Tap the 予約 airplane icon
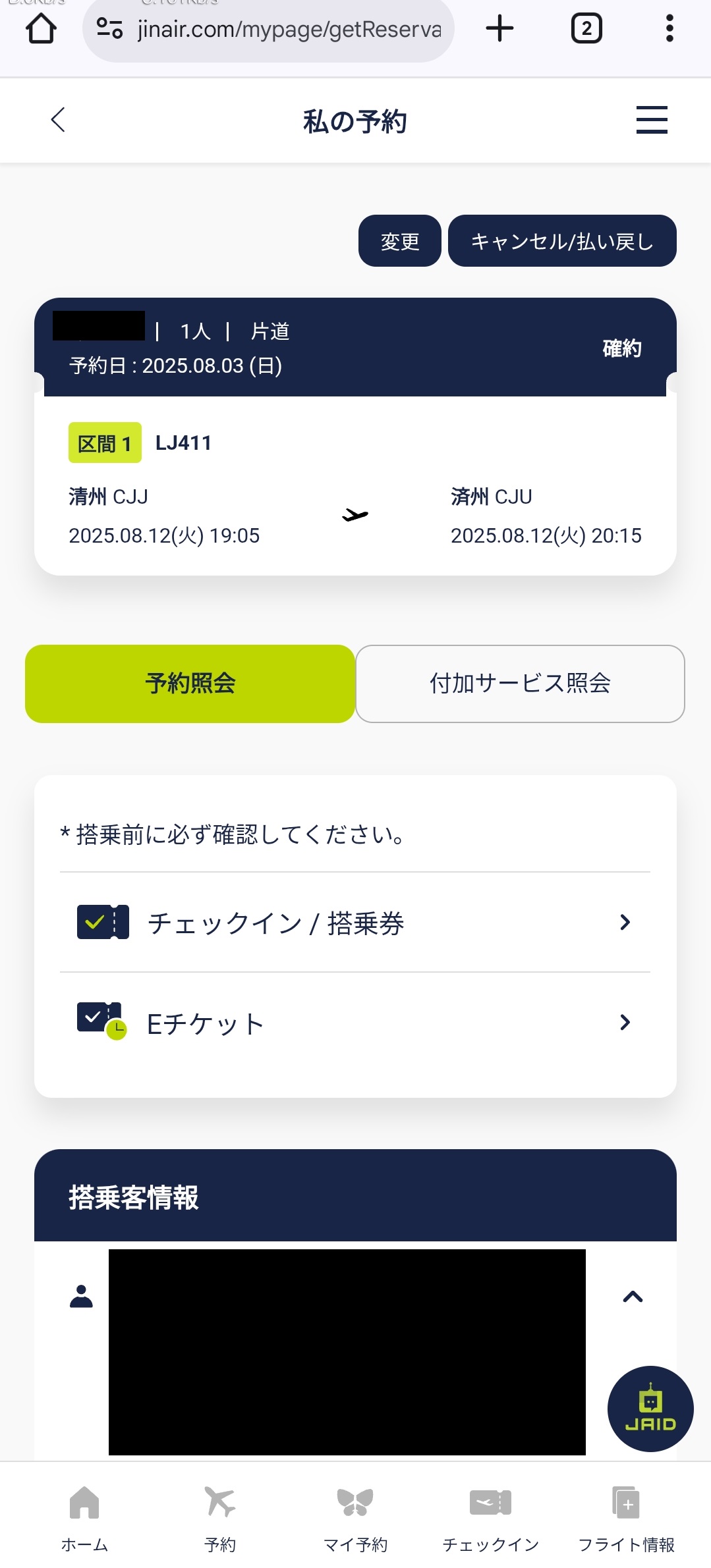 (x=219, y=1502)
